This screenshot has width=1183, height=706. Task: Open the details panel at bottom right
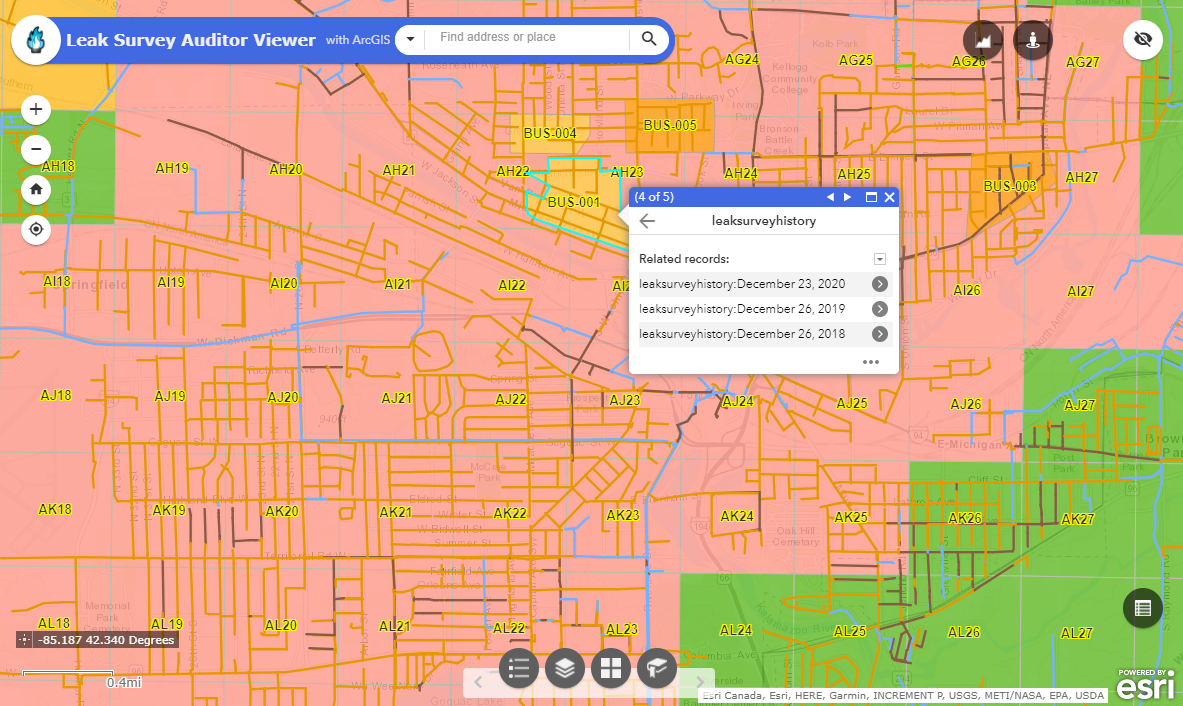[1142, 608]
